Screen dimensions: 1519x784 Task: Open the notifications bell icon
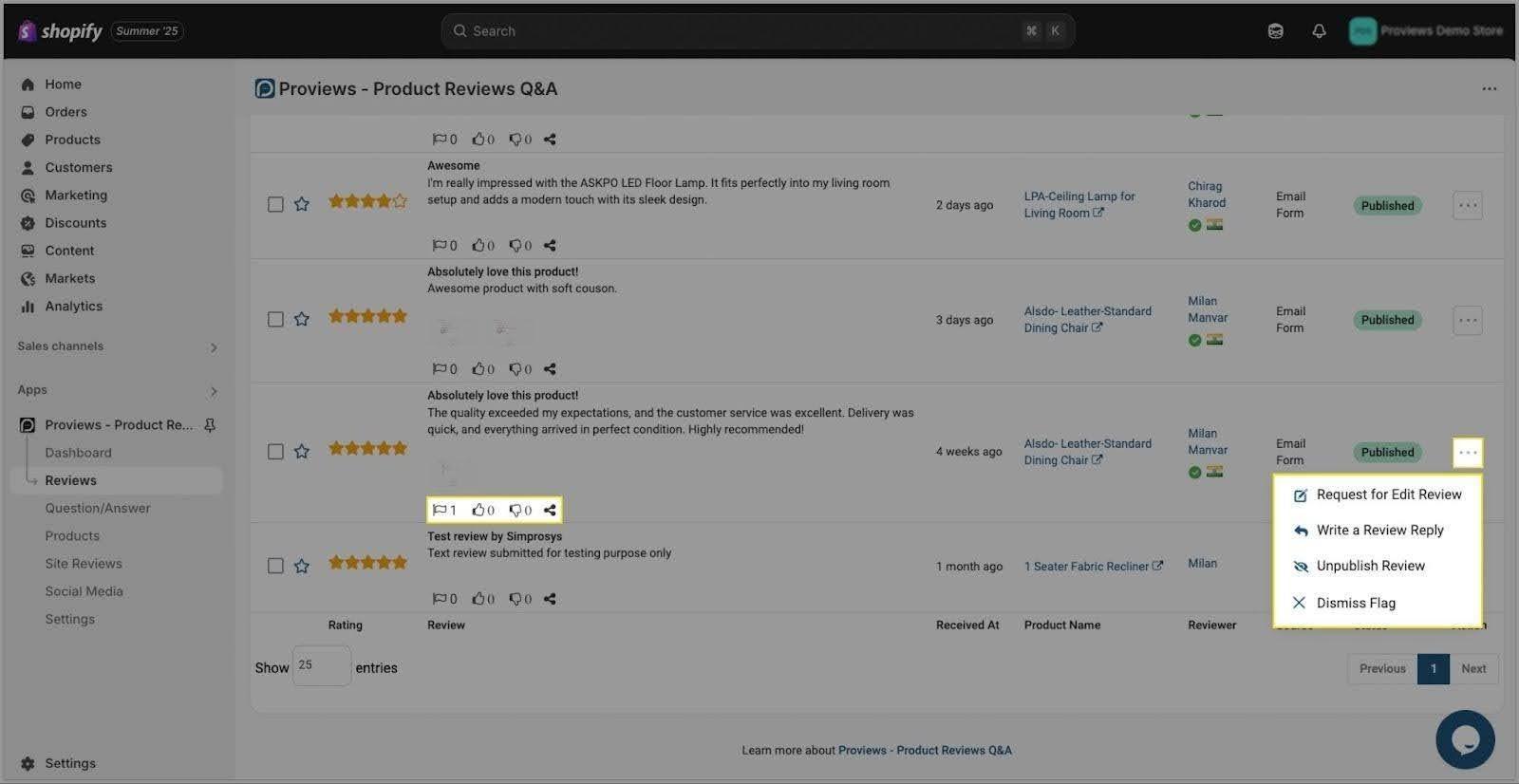pyautogui.click(x=1319, y=31)
